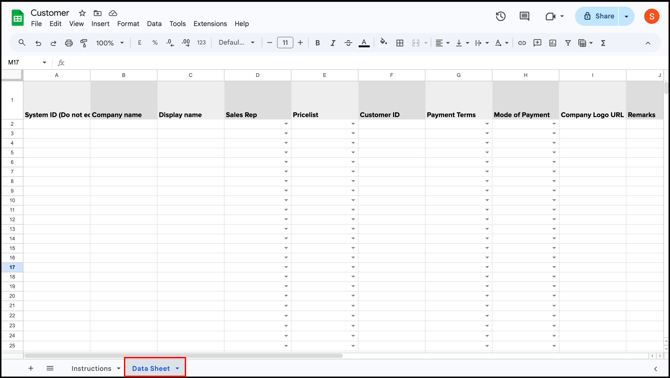The height and width of the screenshot is (378, 670).
Task: Open the all sheets list
Action: [50, 368]
